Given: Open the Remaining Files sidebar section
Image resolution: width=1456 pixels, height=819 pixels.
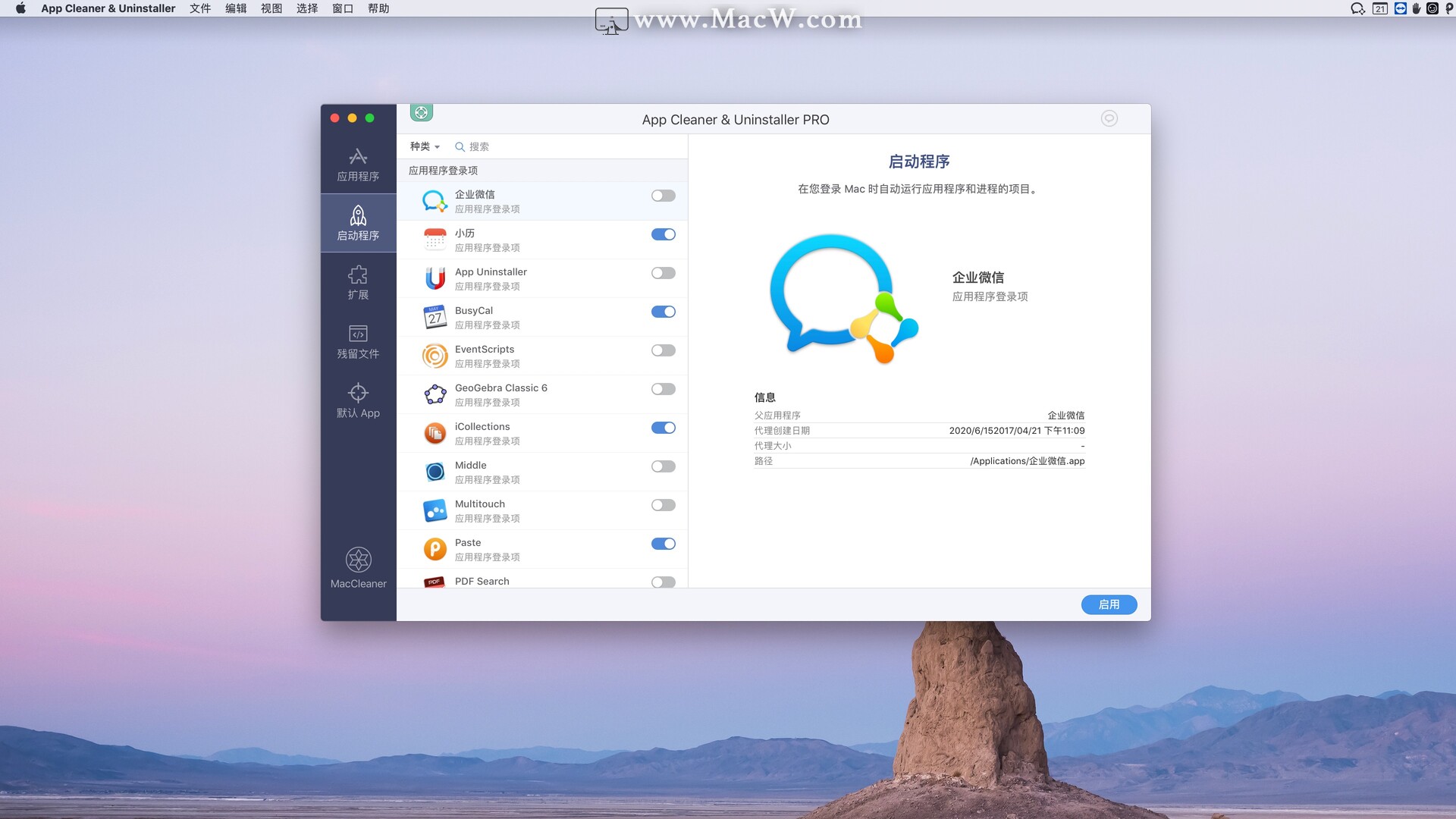Looking at the screenshot, I should point(358,342).
